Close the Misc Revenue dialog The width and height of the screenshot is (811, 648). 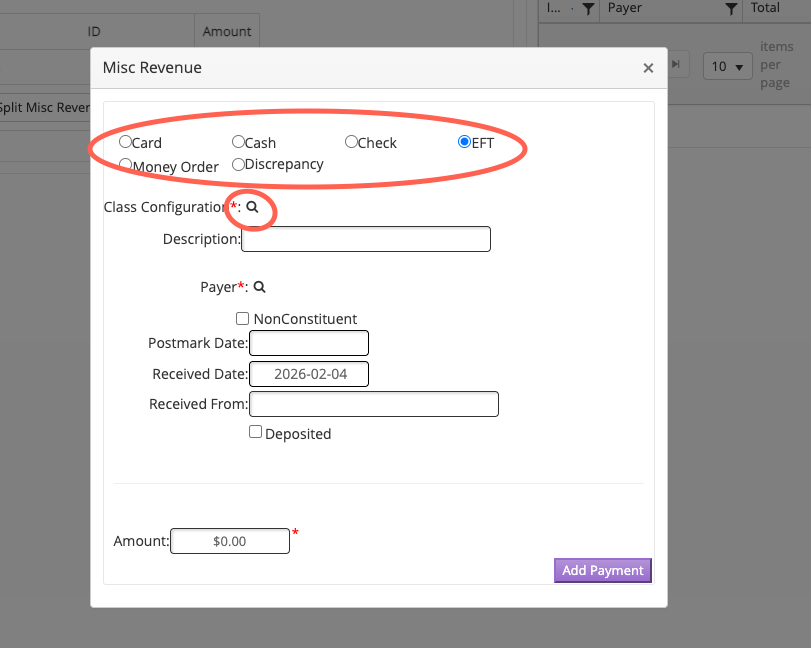tap(648, 68)
